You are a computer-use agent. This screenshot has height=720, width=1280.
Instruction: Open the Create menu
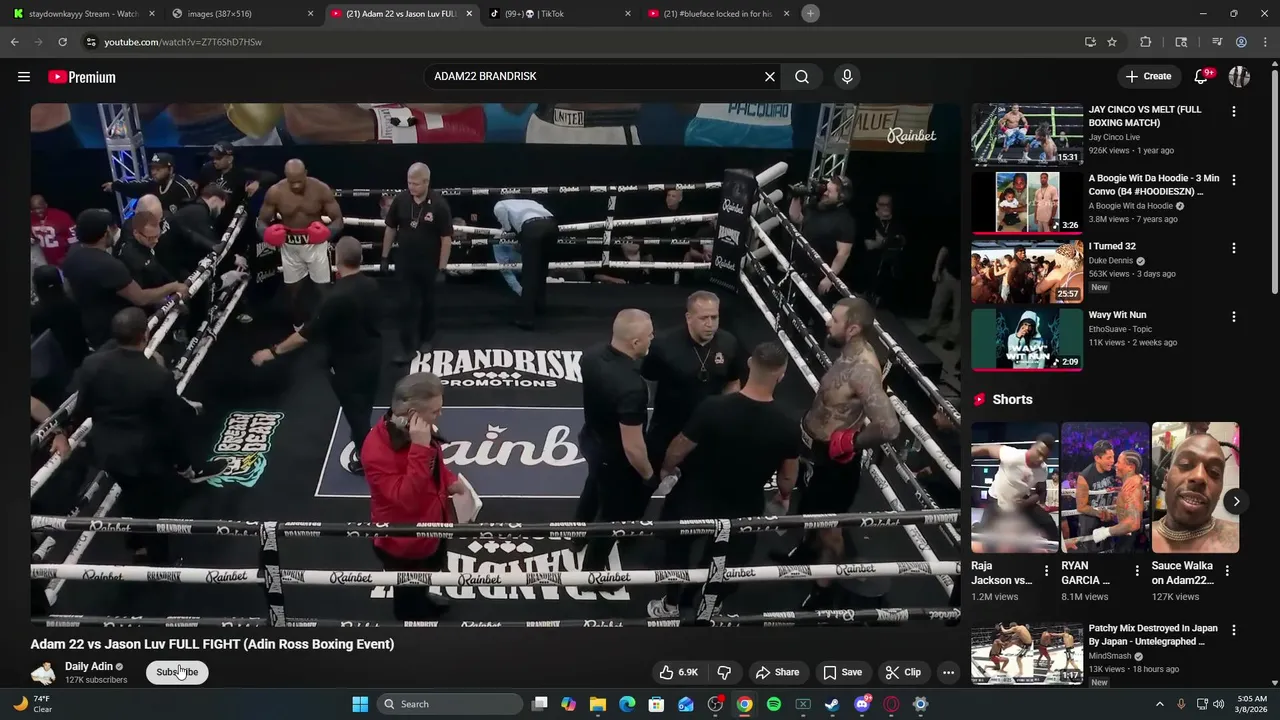1148,76
